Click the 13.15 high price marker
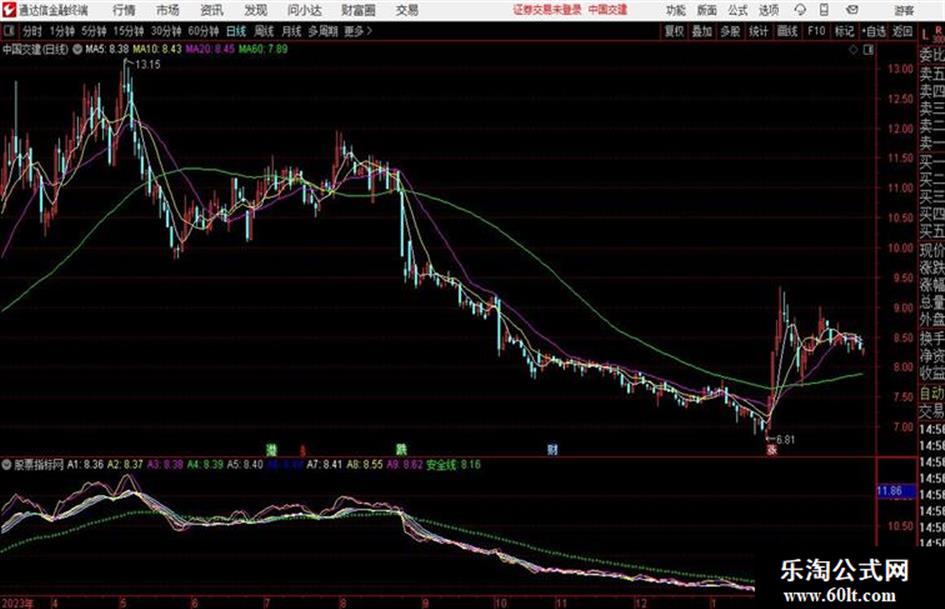Viewport: 945px width, 609px height. [148, 65]
